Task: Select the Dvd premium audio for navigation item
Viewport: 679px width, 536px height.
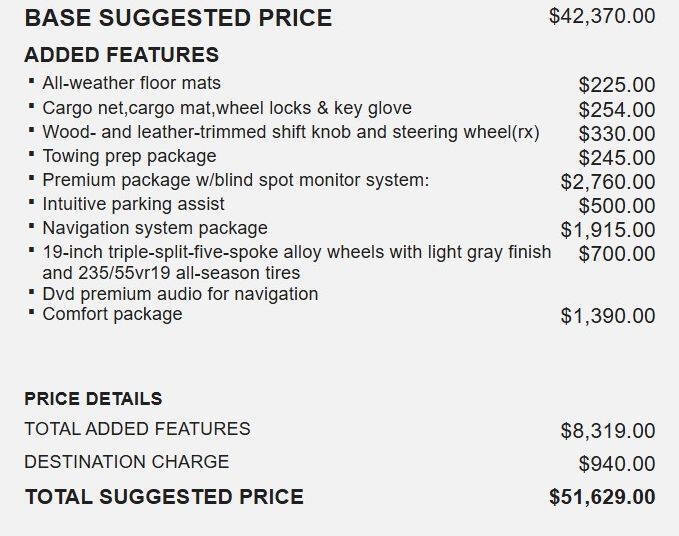Action: pos(180,294)
